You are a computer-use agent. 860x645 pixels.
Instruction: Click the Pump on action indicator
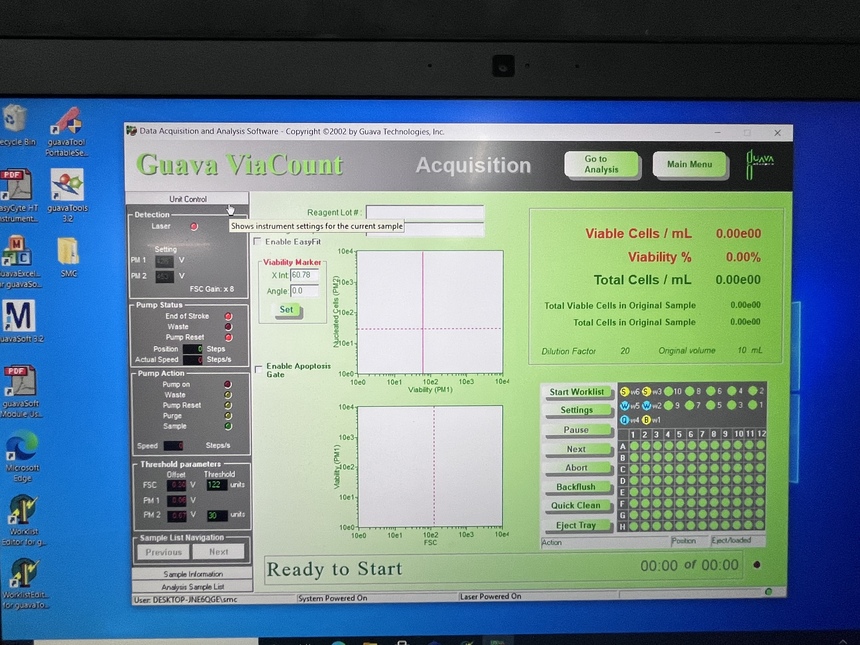click(x=228, y=383)
